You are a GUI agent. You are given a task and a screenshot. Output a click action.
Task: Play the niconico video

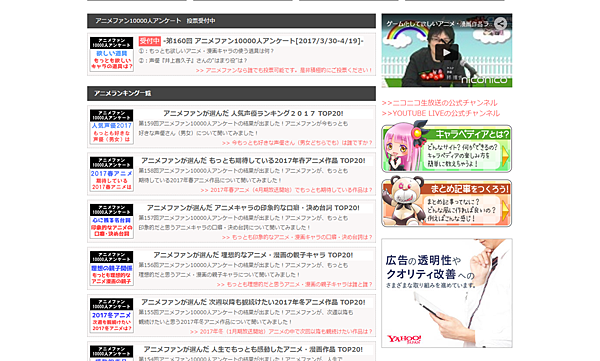[447, 52]
